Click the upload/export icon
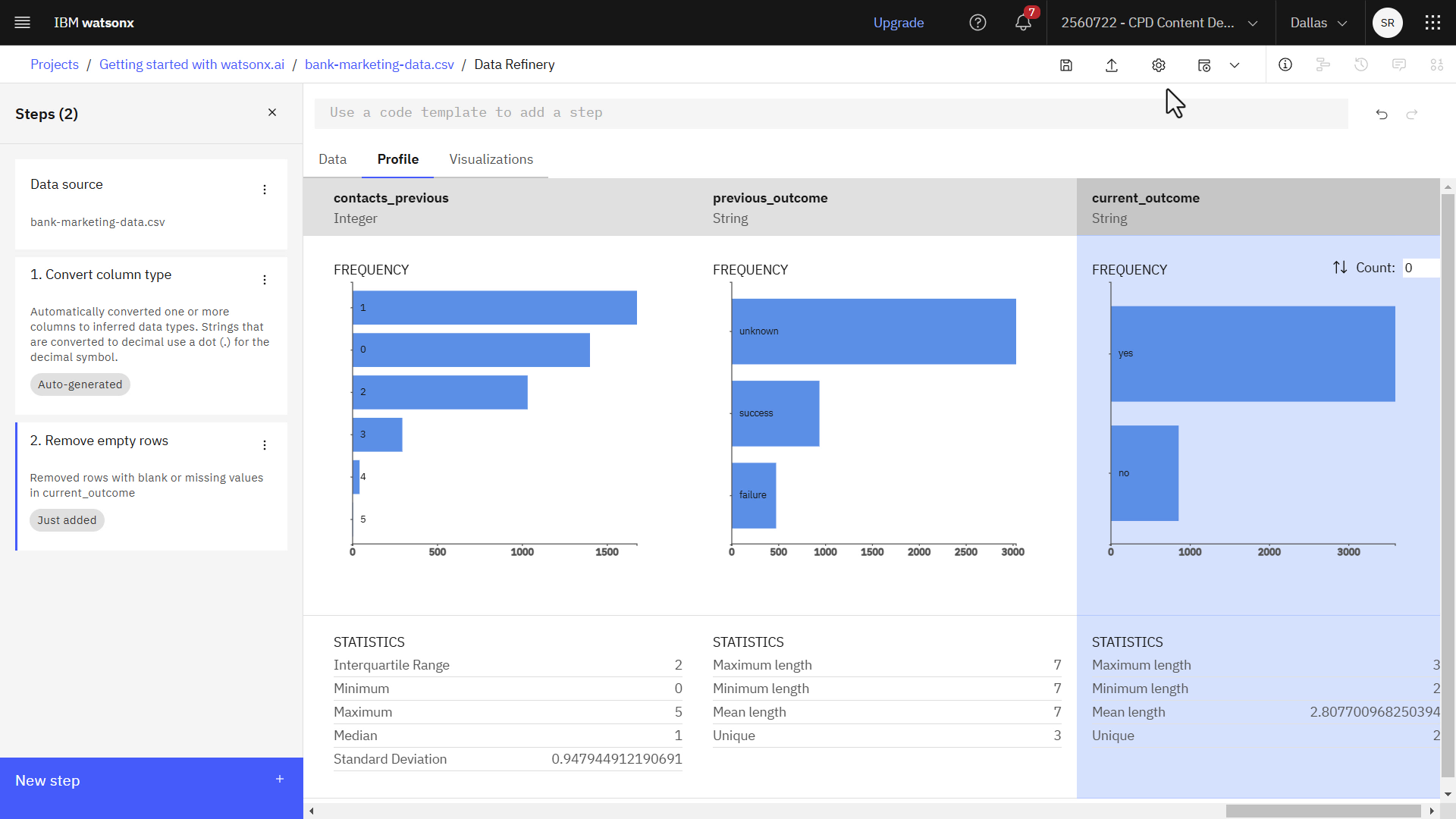1456x819 pixels. pyautogui.click(x=1111, y=65)
